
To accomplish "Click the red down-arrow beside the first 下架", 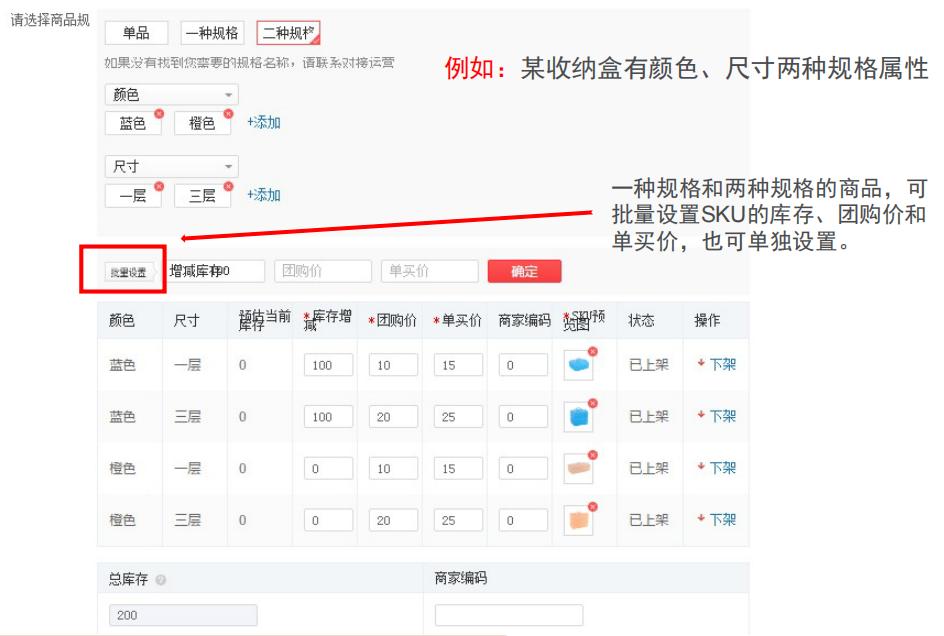I will 702,364.
